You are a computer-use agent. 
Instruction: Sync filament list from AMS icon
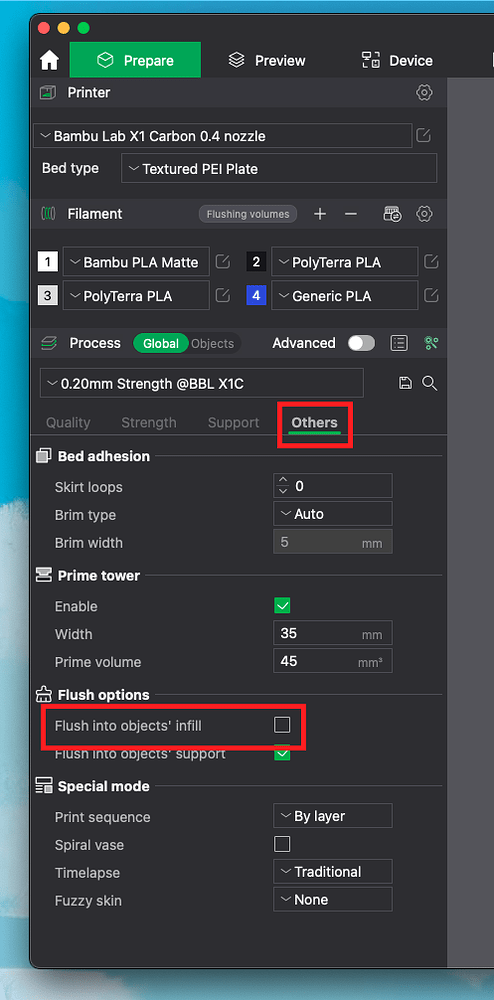(x=392, y=214)
